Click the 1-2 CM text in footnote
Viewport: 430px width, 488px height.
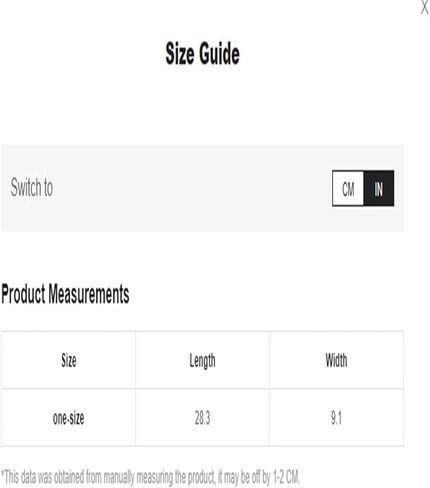(x=286, y=477)
